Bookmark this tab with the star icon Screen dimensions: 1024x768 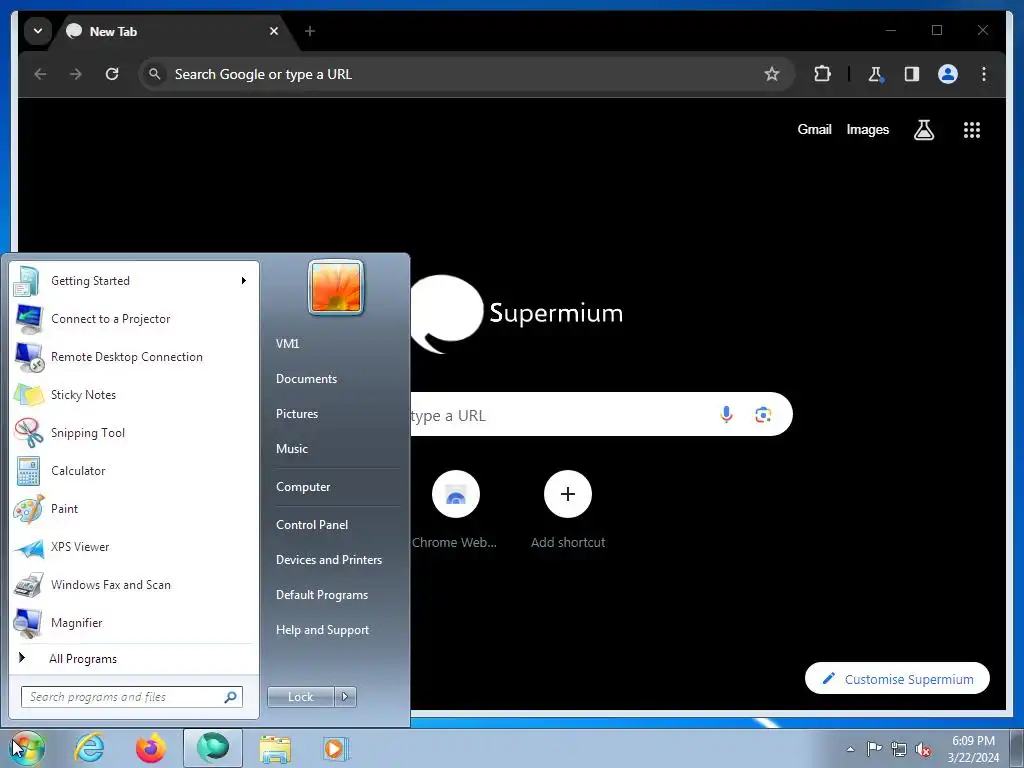[772, 74]
